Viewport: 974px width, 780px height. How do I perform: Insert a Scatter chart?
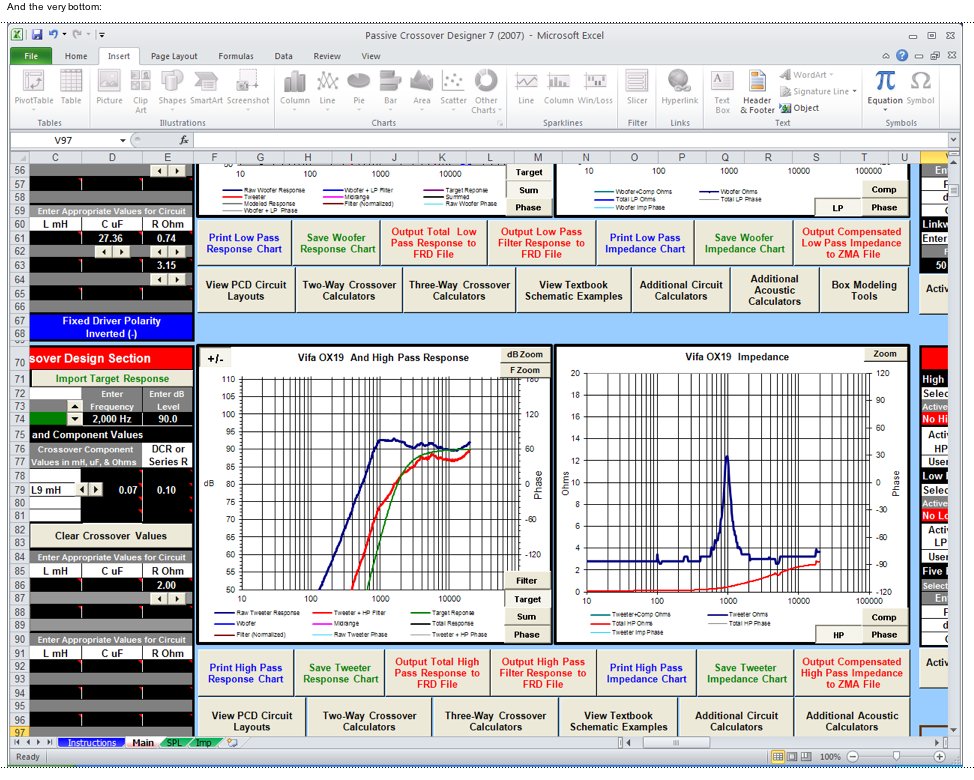pyautogui.click(x=453, y=90)
